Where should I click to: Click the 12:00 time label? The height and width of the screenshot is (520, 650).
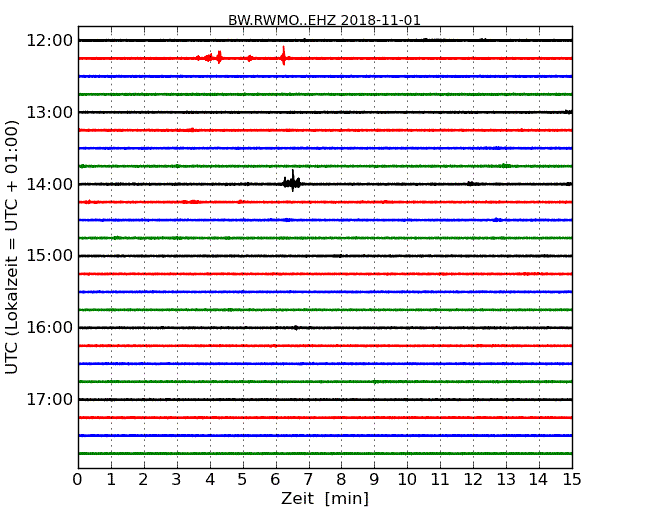point(49,41)
